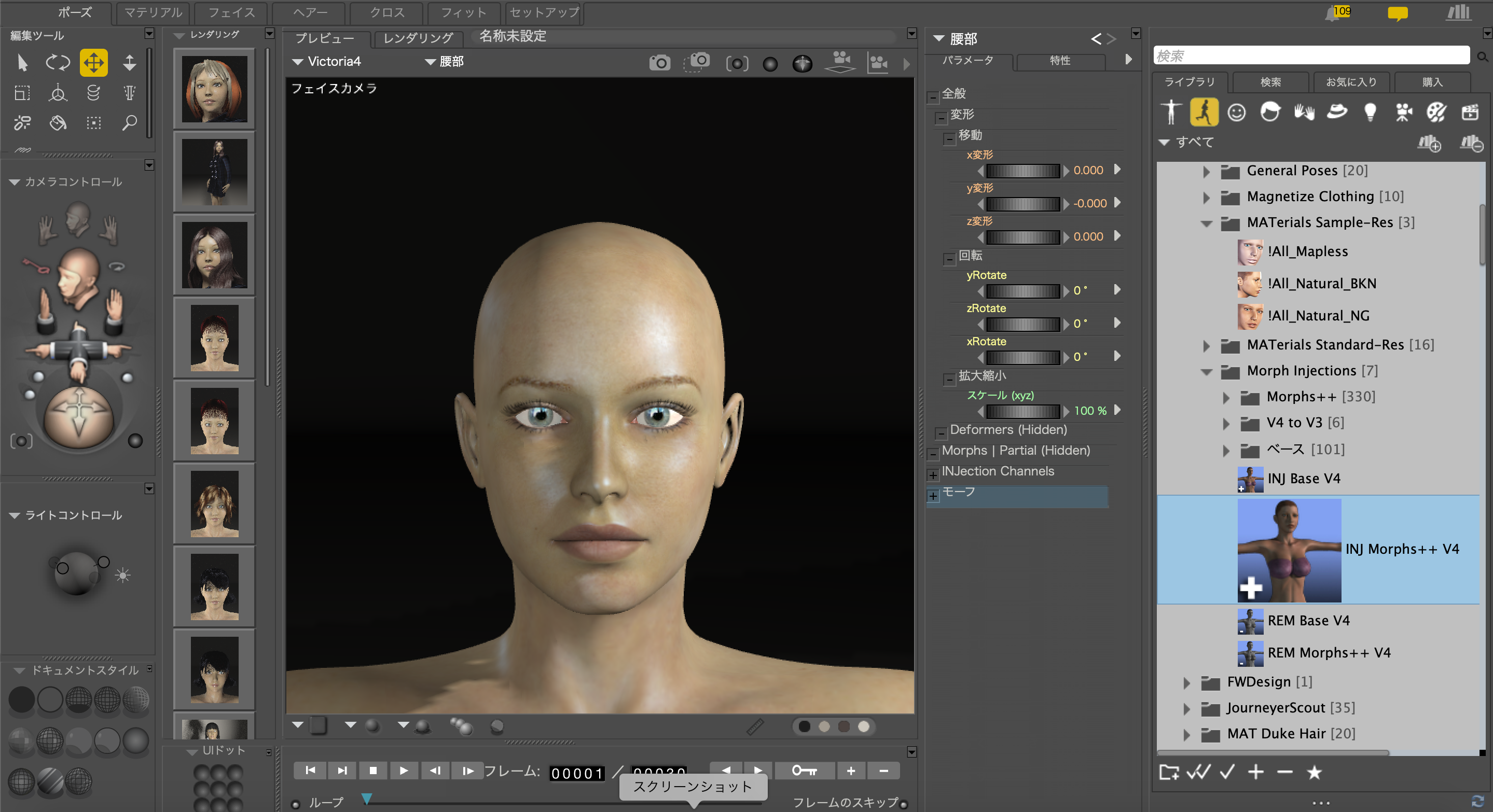Image resolution: width=1493 pixels, height=812 pixels.
Task: Open the Hair category in library
Action: coord(1270,112)
